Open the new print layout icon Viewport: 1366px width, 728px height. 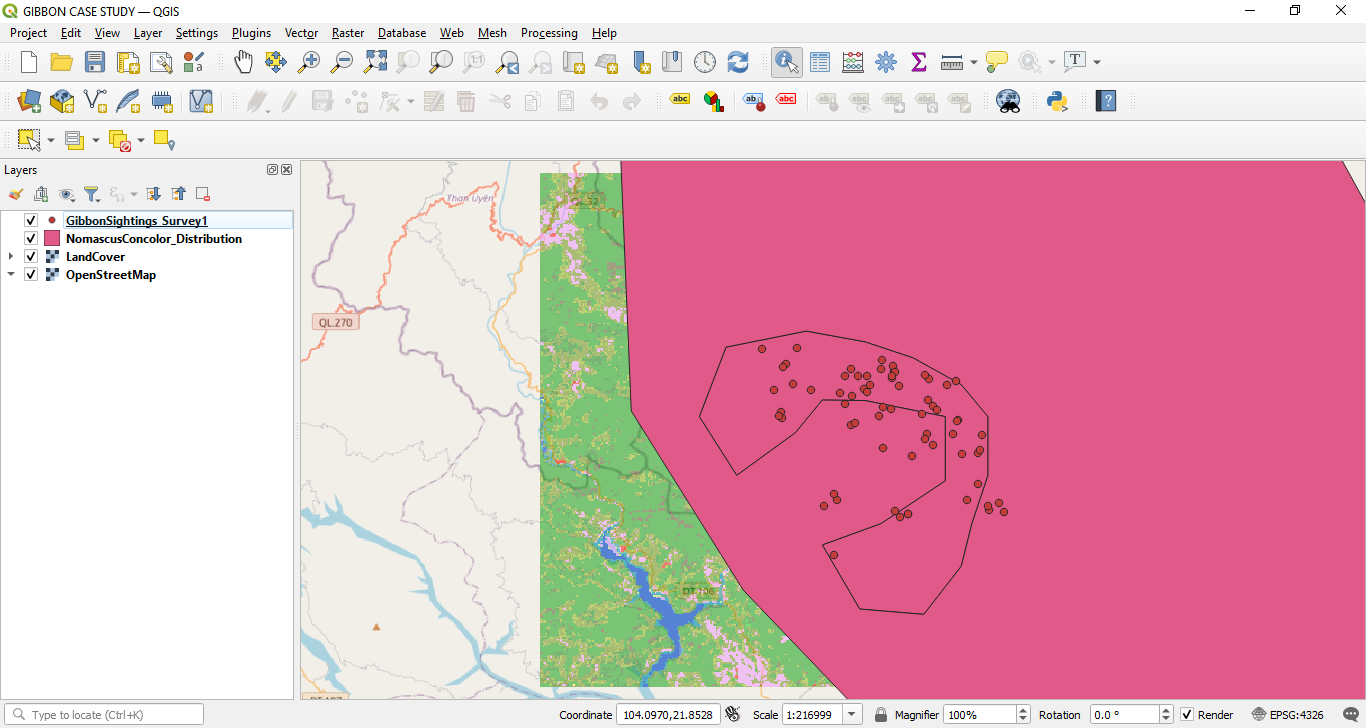pos(128,62)
